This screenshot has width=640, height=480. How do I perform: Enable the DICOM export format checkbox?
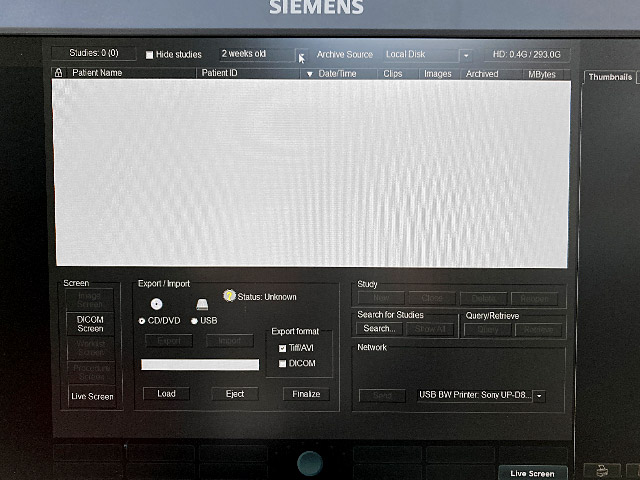point(282,363)
